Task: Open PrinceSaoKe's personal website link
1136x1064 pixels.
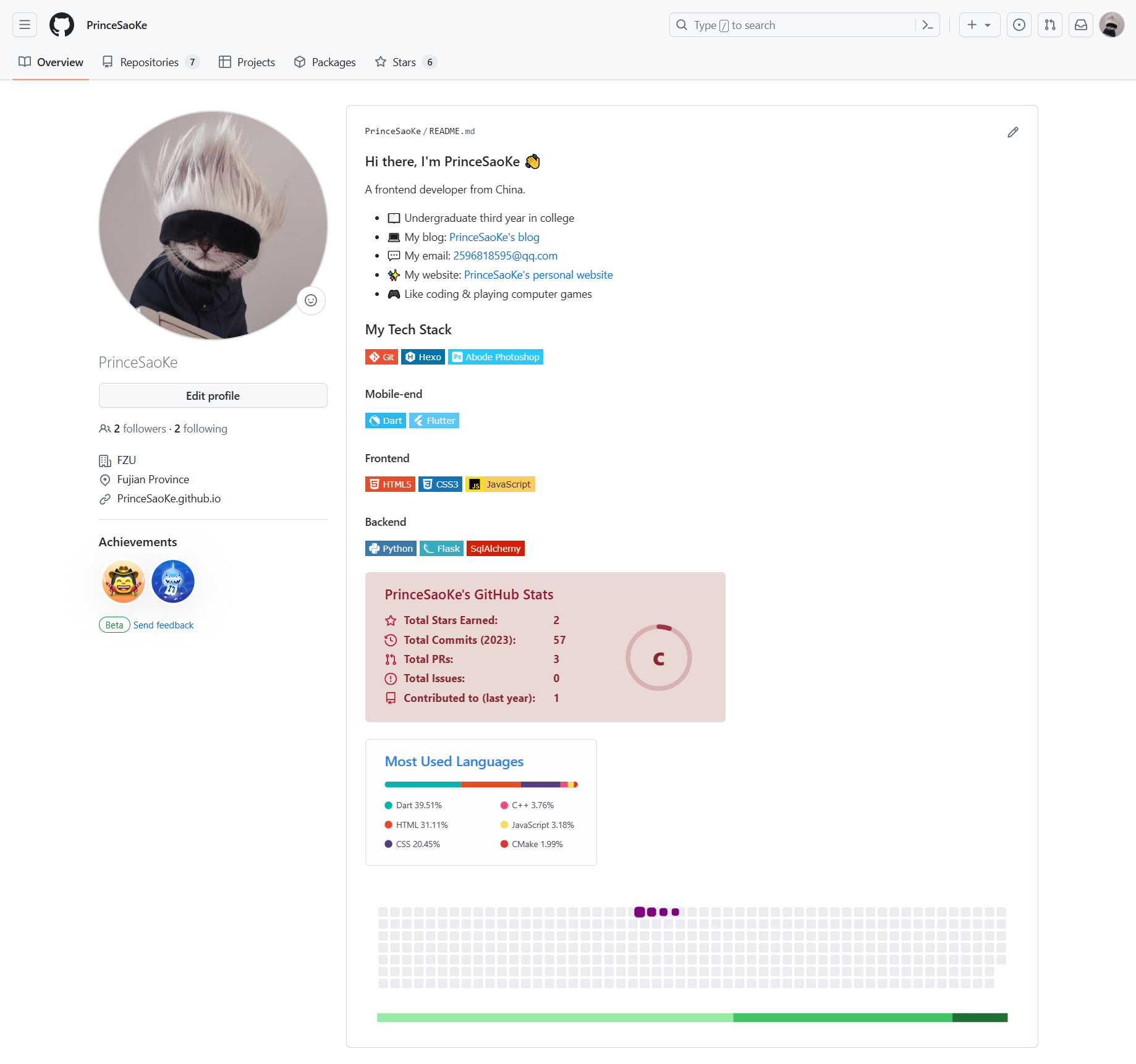Action: (538, 274)
